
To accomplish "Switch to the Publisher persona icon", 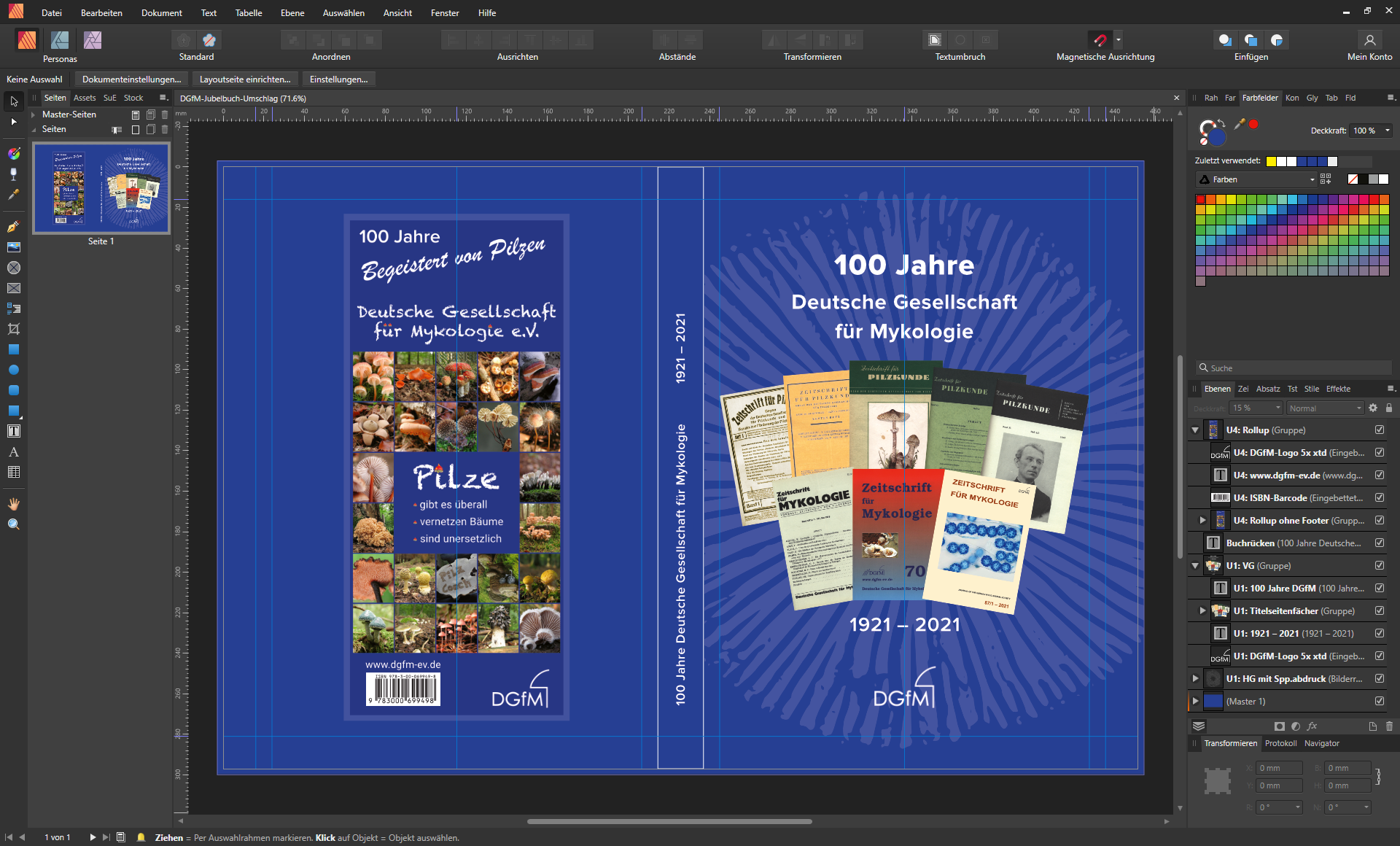I will [x=27, y=39].
